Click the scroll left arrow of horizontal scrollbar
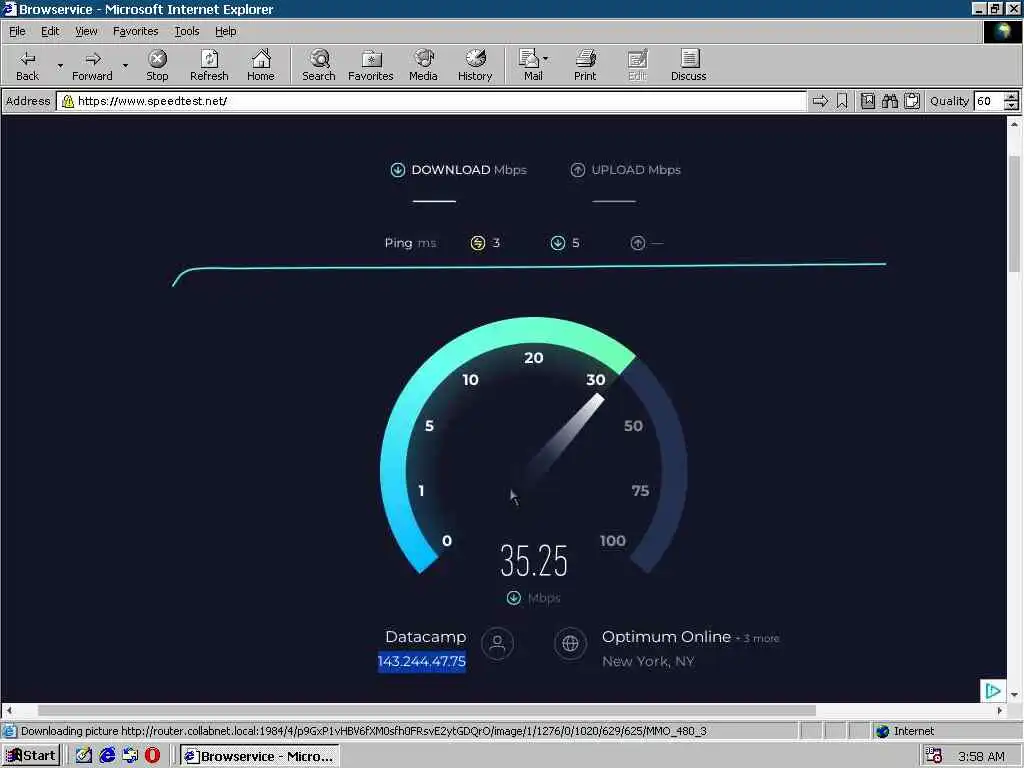This screenshot has height=768, width=1024. [x=8, y=710]
